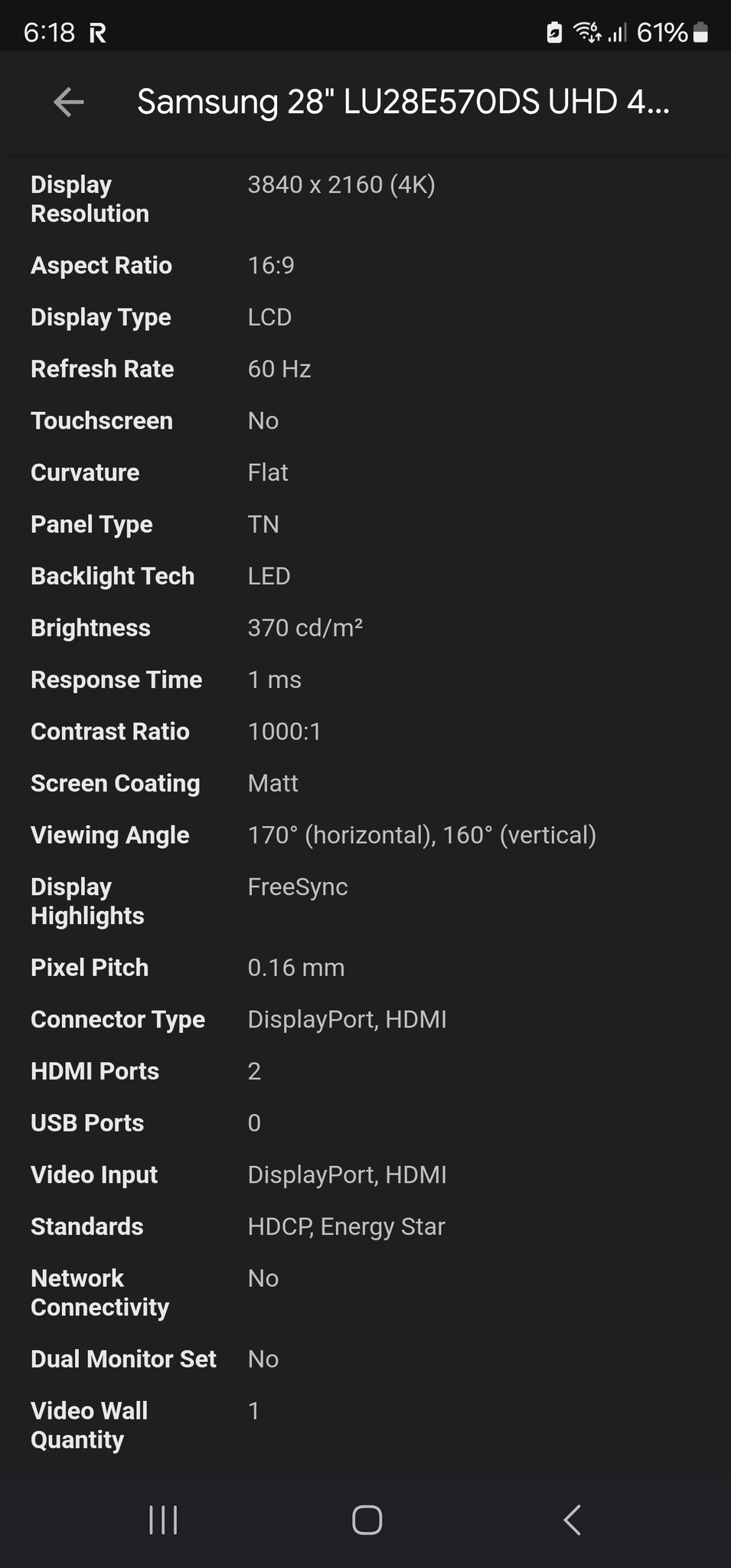Tap the Connector Type DisplayPort, HDMI value
This screenshot has width=731, height=1568.
click(x=347, y=1019)
